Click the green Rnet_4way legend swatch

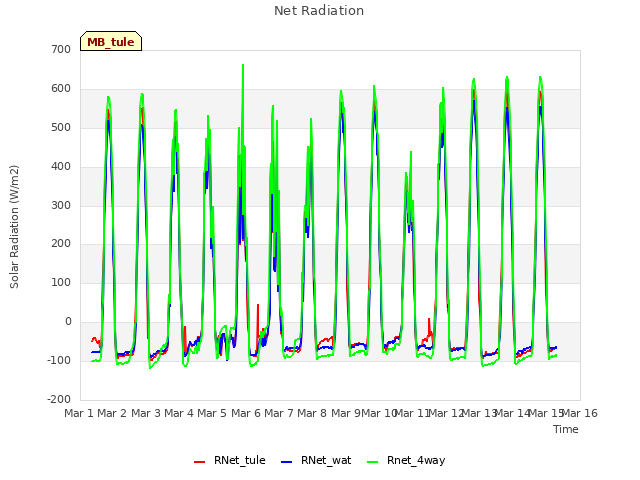(x=372, y=462)
